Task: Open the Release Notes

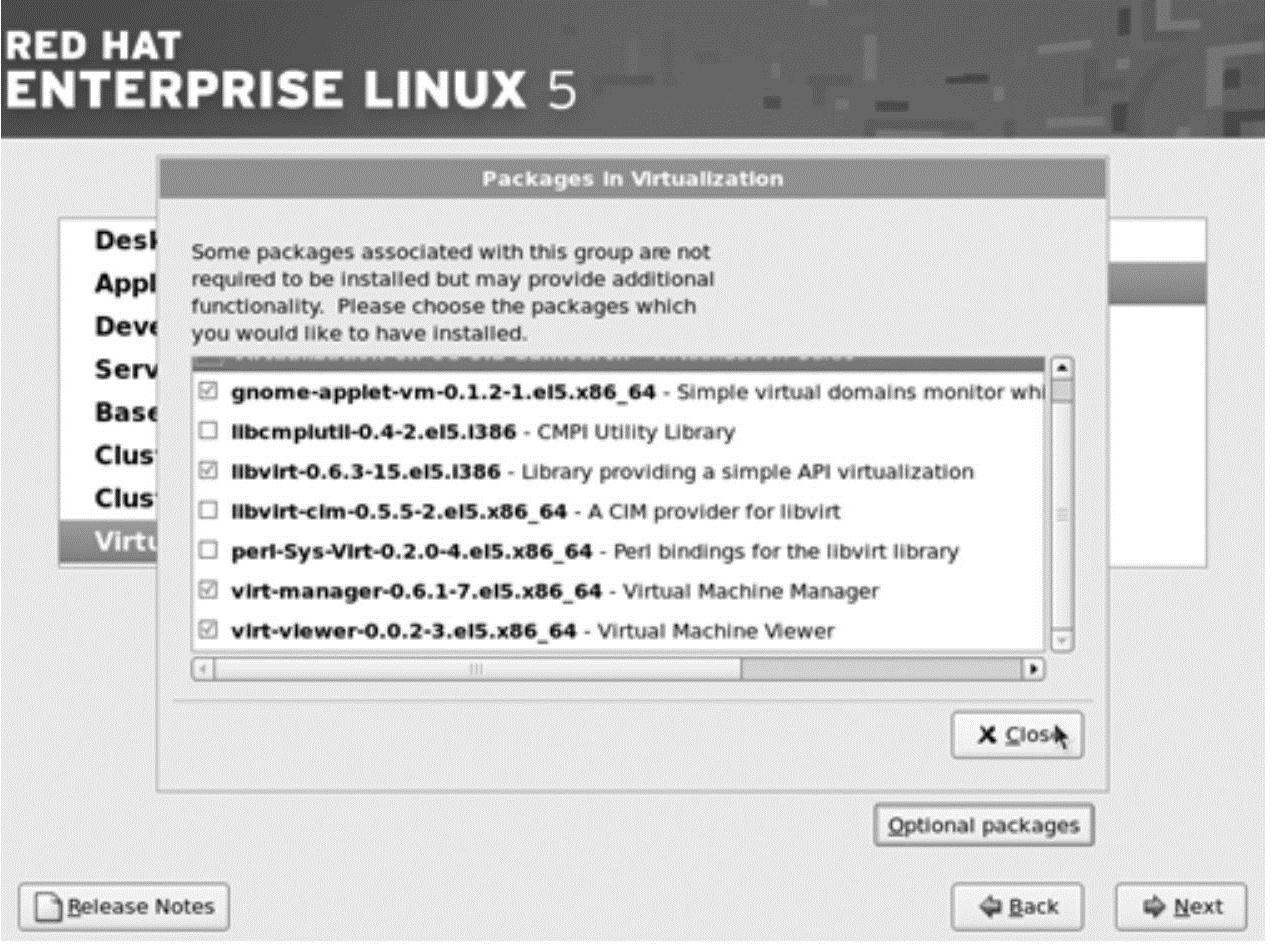Action: tap(124, 907)
